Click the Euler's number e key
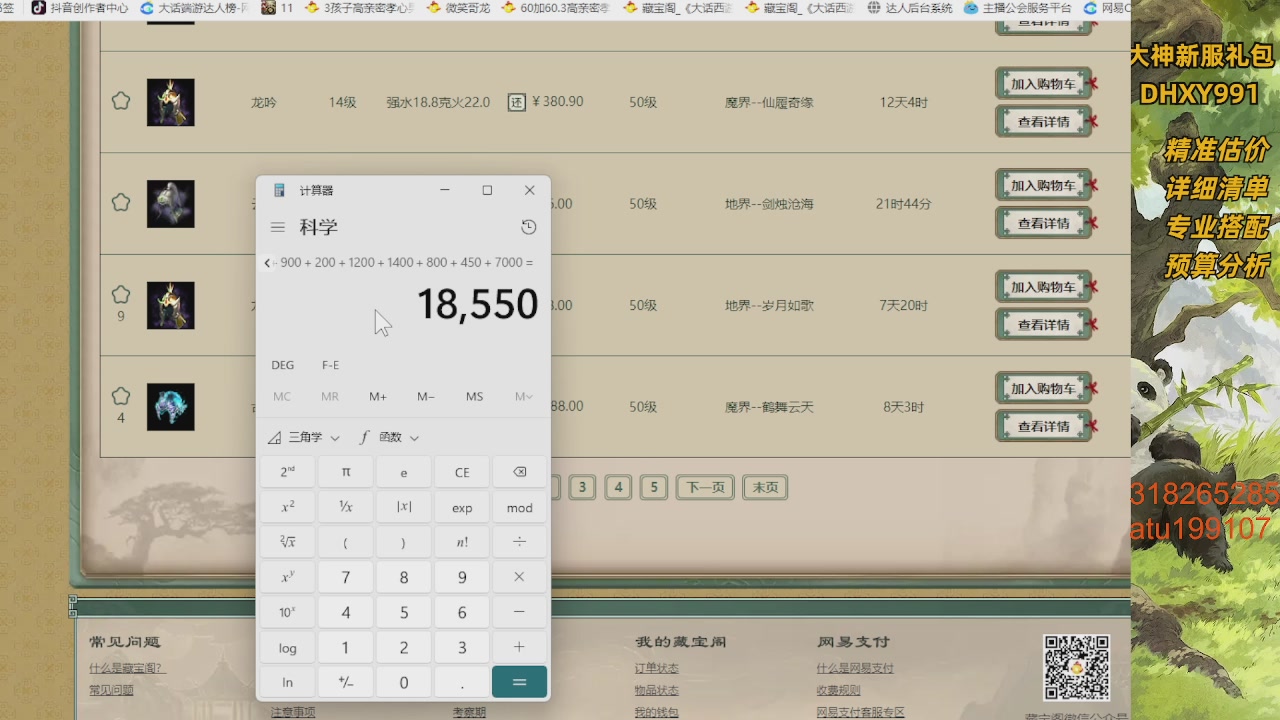Image resolution: width=1280 pixels, height=720 pixels. [404, 472]
